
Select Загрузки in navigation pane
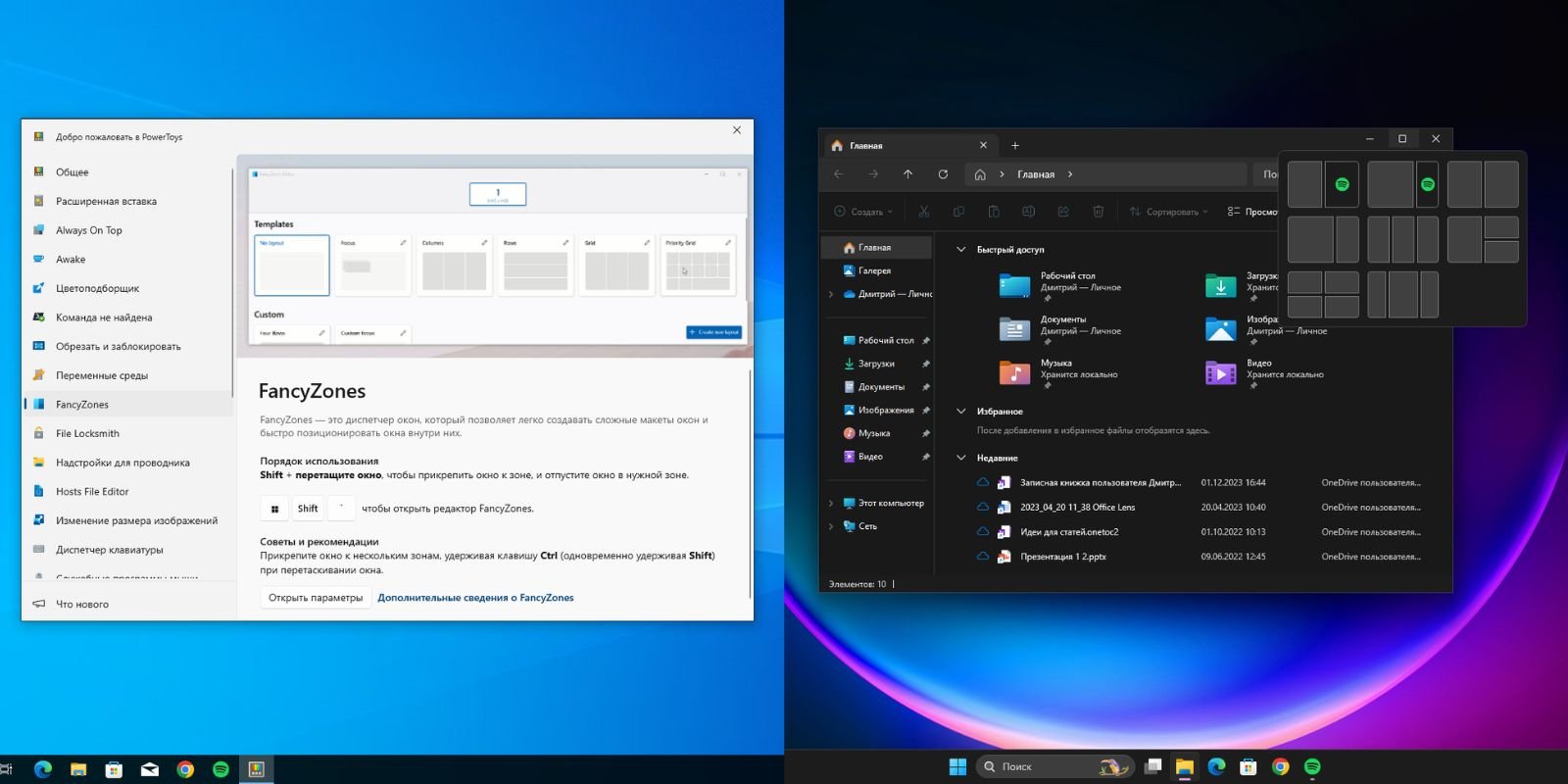click(876, 364)
